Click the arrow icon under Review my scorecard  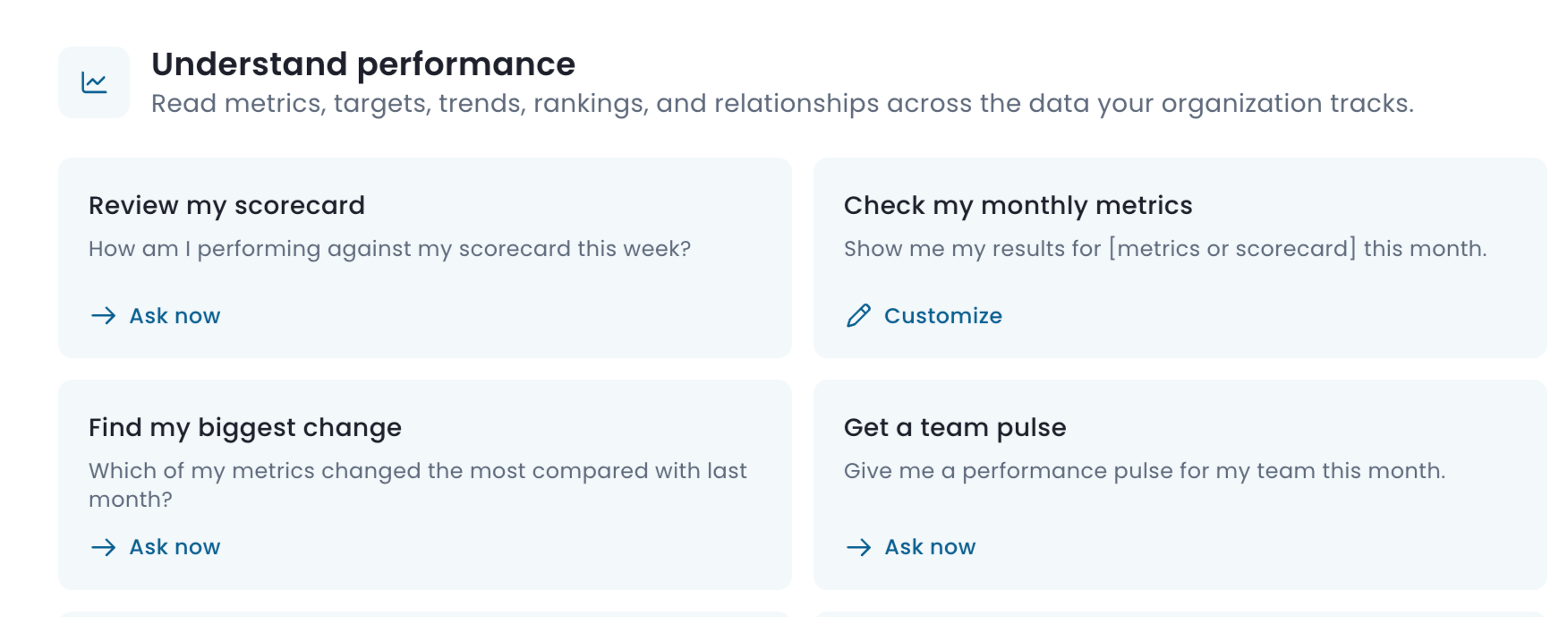click(x=104, y=316)
